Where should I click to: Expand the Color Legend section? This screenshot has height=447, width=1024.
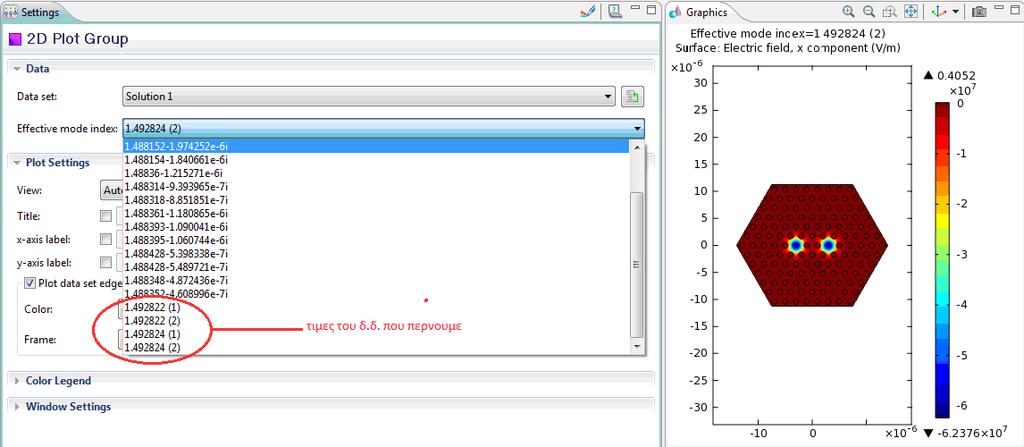(18, 381)
